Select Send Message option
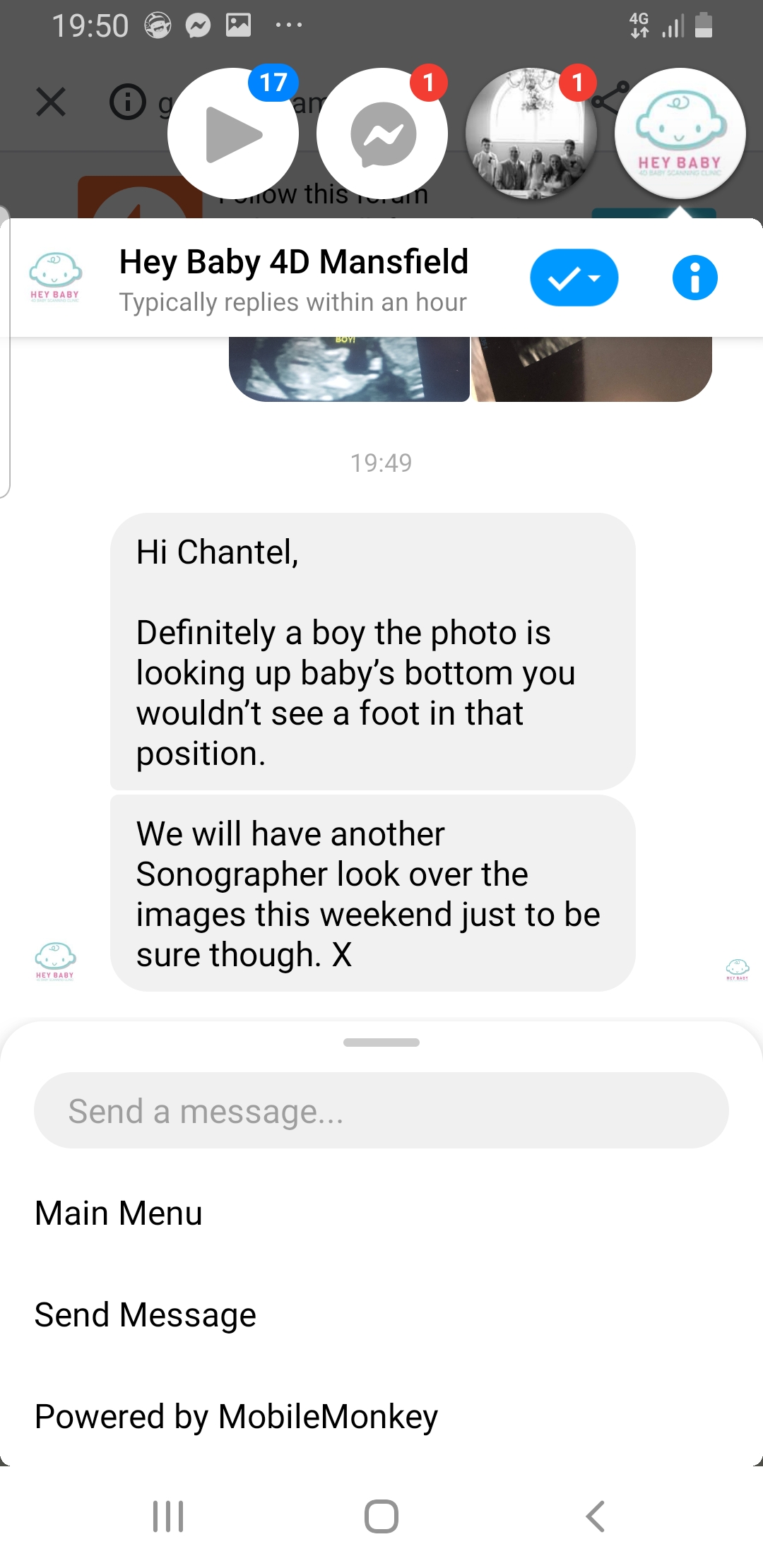This screenshot has height=1568, width=763. pyautogui.click(x=146, y=1315)
